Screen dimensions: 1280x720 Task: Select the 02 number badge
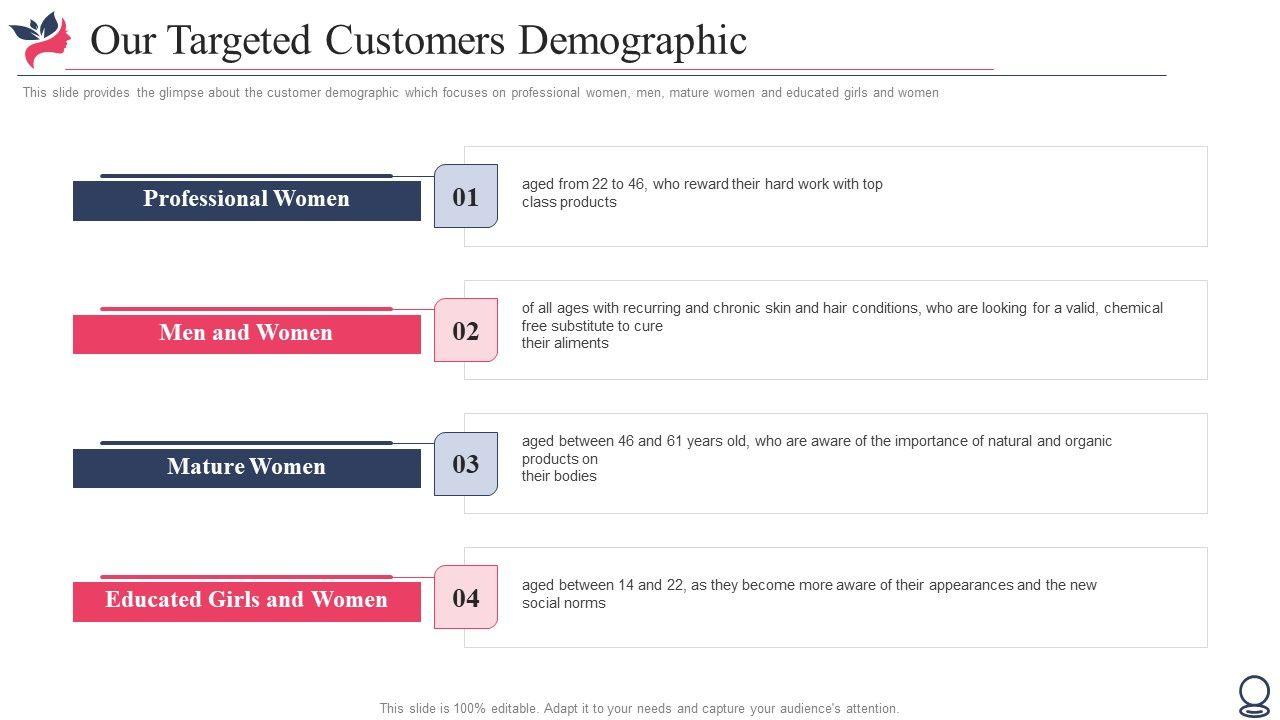pos(466,331)
